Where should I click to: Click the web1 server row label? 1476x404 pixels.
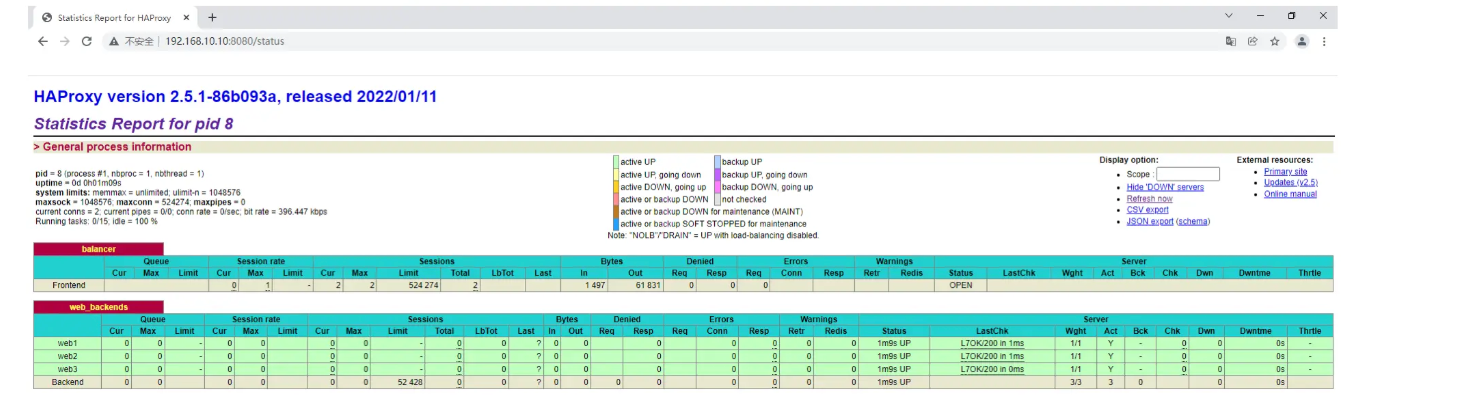(x=68, y=343)
